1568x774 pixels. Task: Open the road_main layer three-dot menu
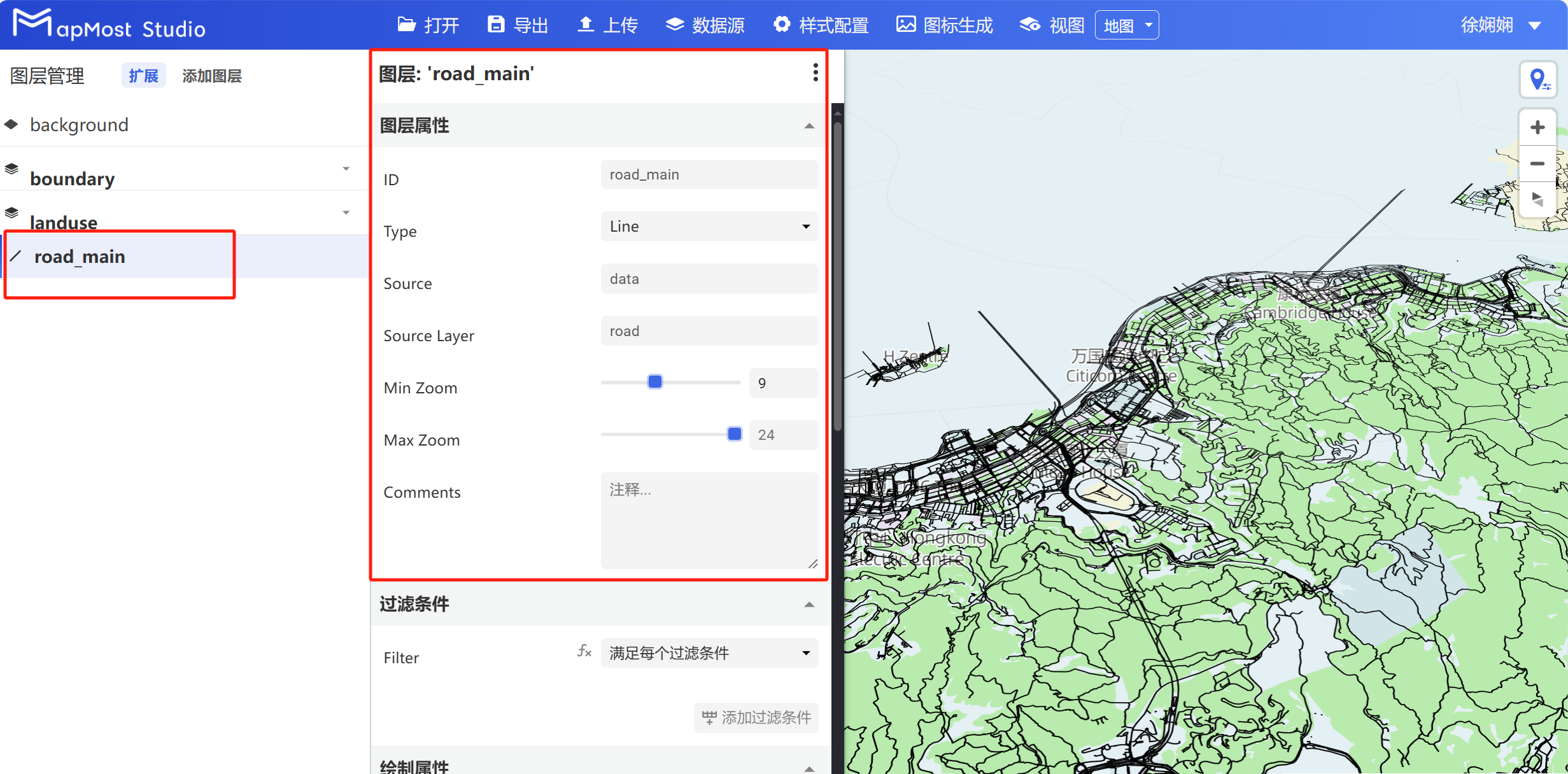[x=815, y=73]
